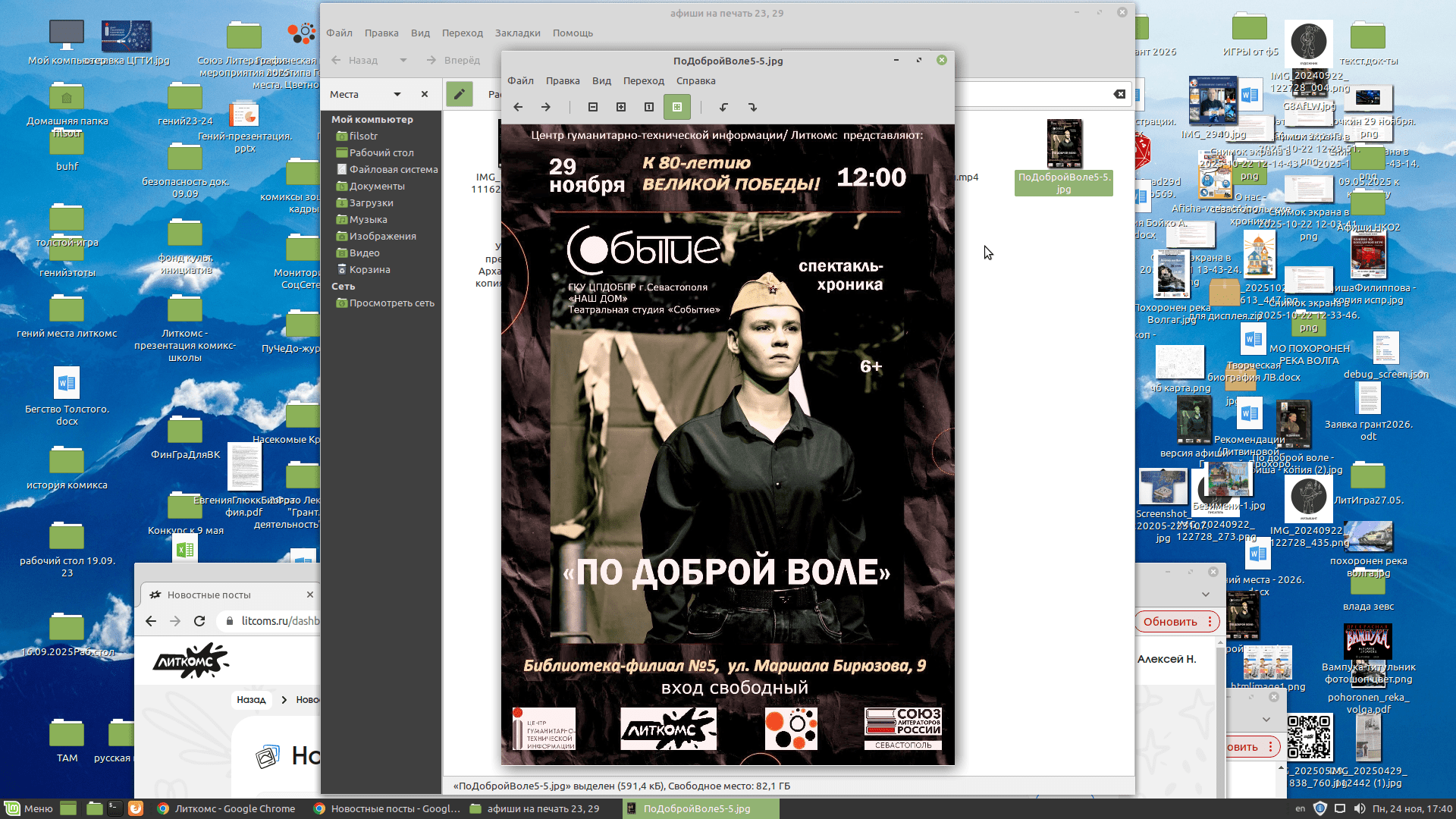Clear the file manager search field
Image resolution: width=1456 pixels, height=819 pixels.
pos(1119,94)
